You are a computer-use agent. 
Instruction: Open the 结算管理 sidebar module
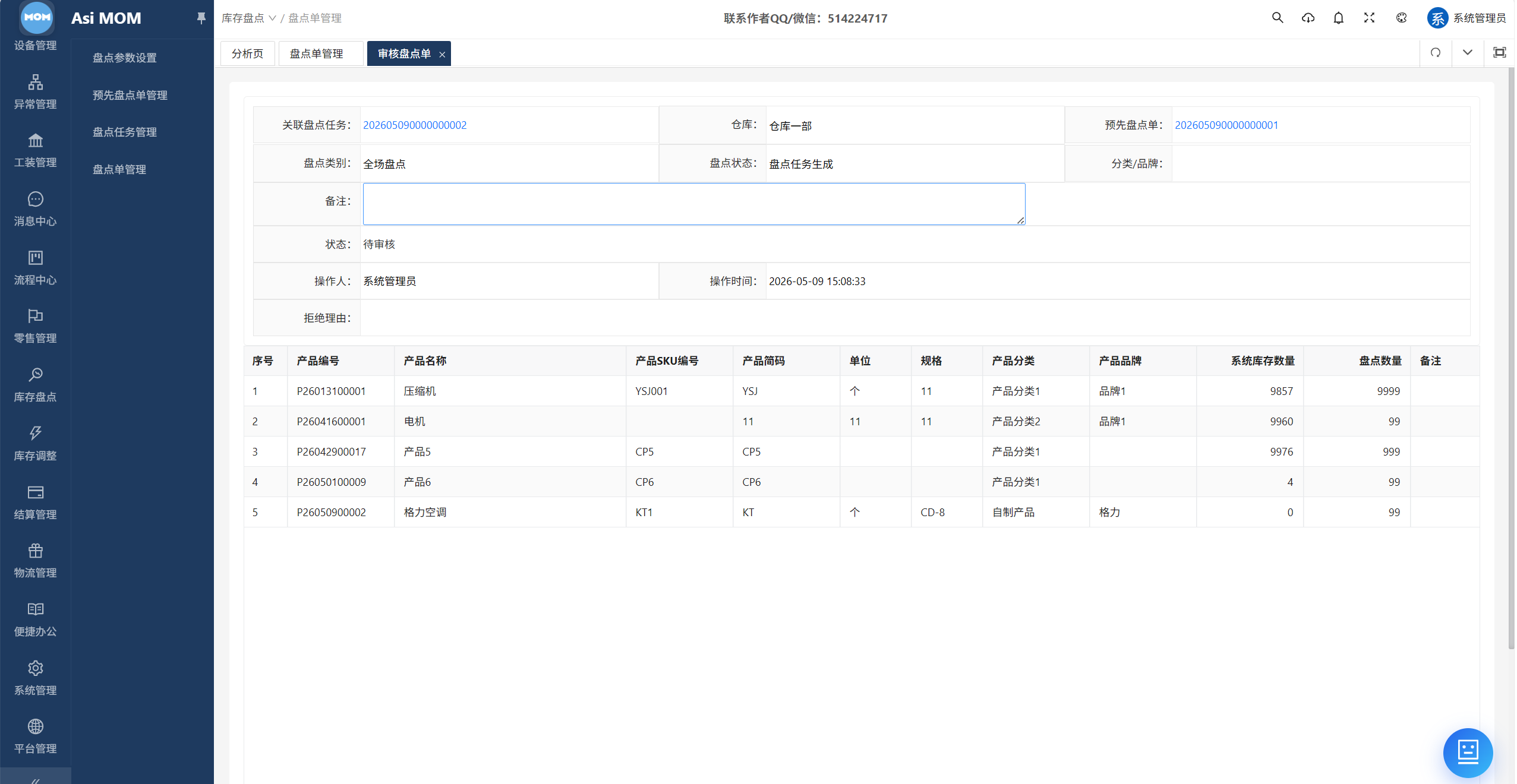pos(35,502)
